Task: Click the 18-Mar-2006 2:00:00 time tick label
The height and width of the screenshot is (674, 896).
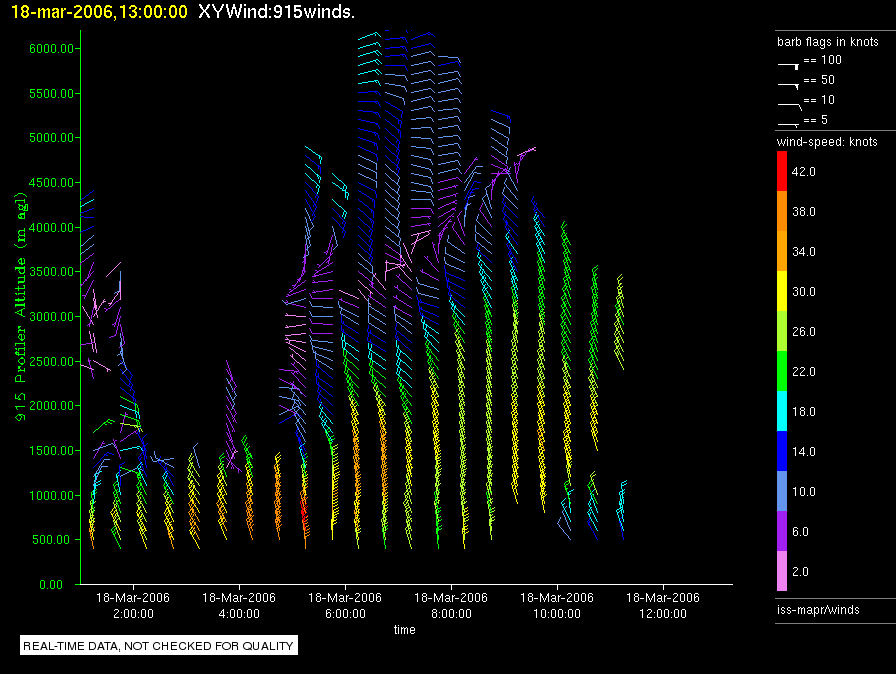Action: [133, 604]
